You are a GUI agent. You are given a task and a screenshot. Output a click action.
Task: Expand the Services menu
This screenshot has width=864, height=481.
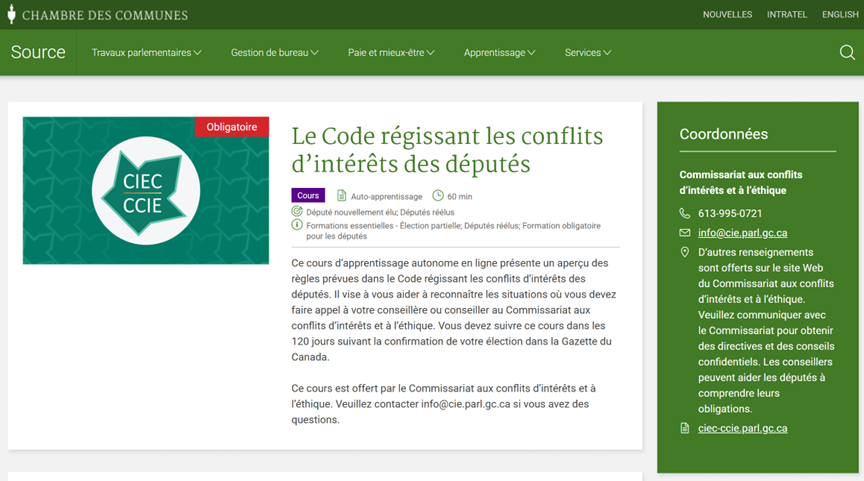point(587,53)
